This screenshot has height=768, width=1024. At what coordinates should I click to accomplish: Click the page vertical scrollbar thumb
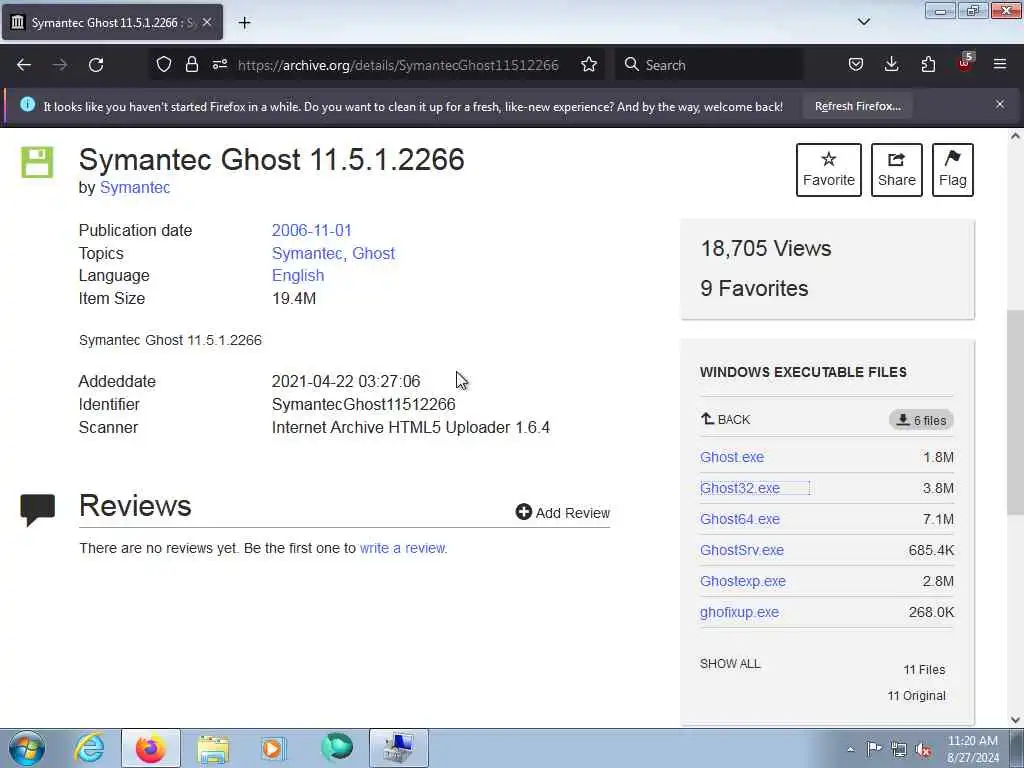[1015, 412]
